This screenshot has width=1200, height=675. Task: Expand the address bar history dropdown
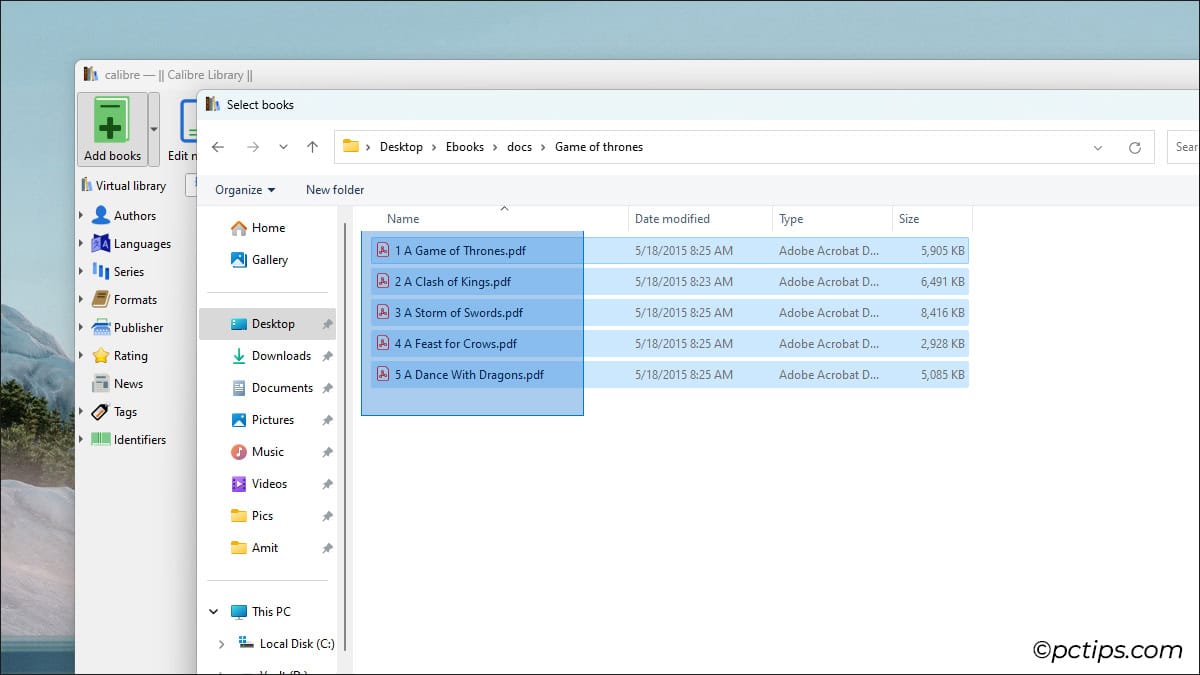click(1098, 148)
